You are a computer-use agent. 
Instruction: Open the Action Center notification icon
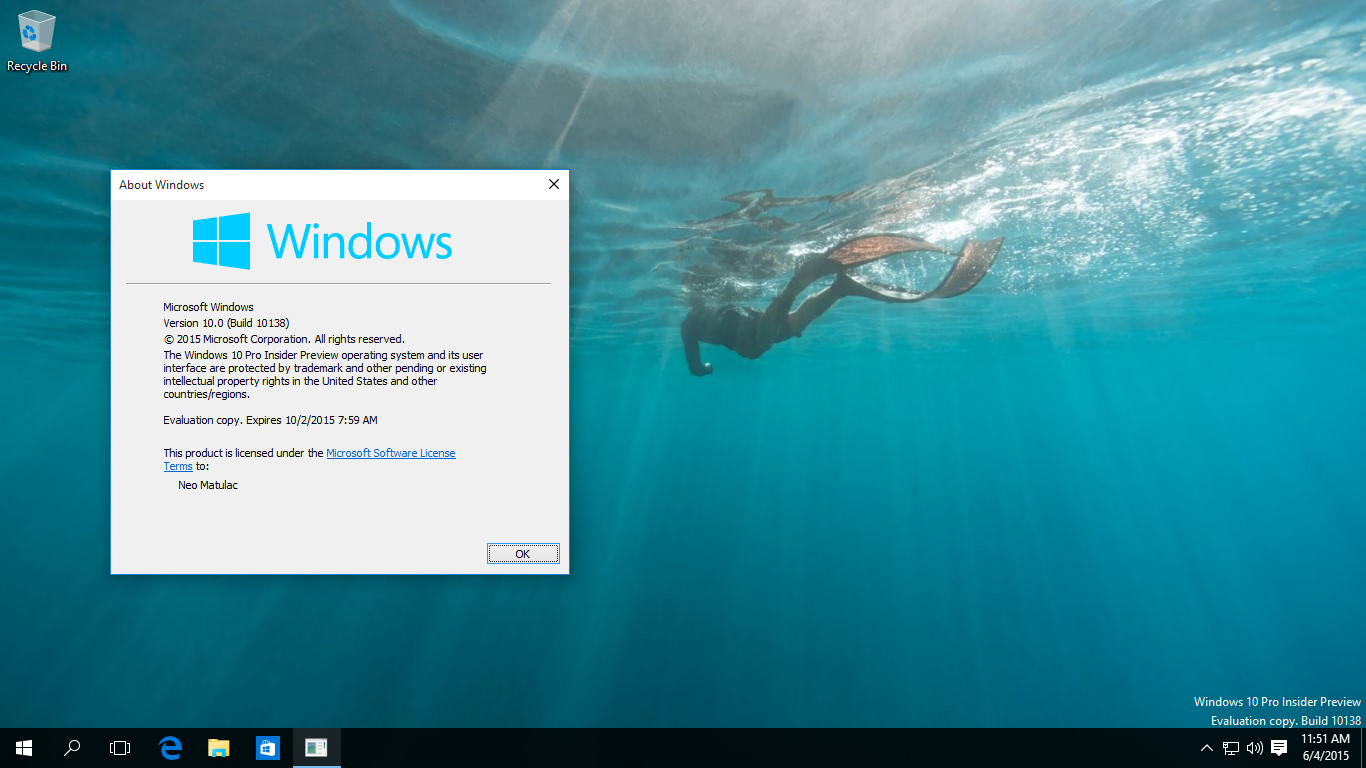pyautogui.click(x=1280, y=747)
